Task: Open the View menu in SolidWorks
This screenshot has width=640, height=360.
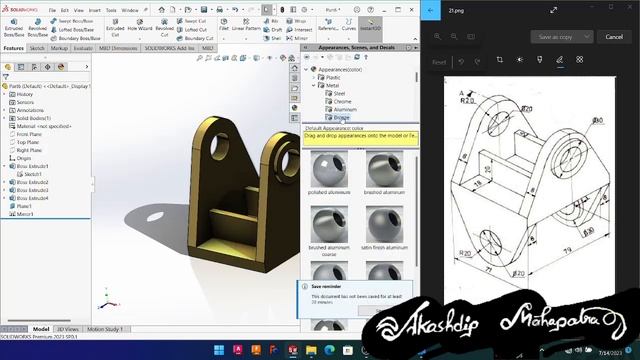Action: click(x=78, y=10)
